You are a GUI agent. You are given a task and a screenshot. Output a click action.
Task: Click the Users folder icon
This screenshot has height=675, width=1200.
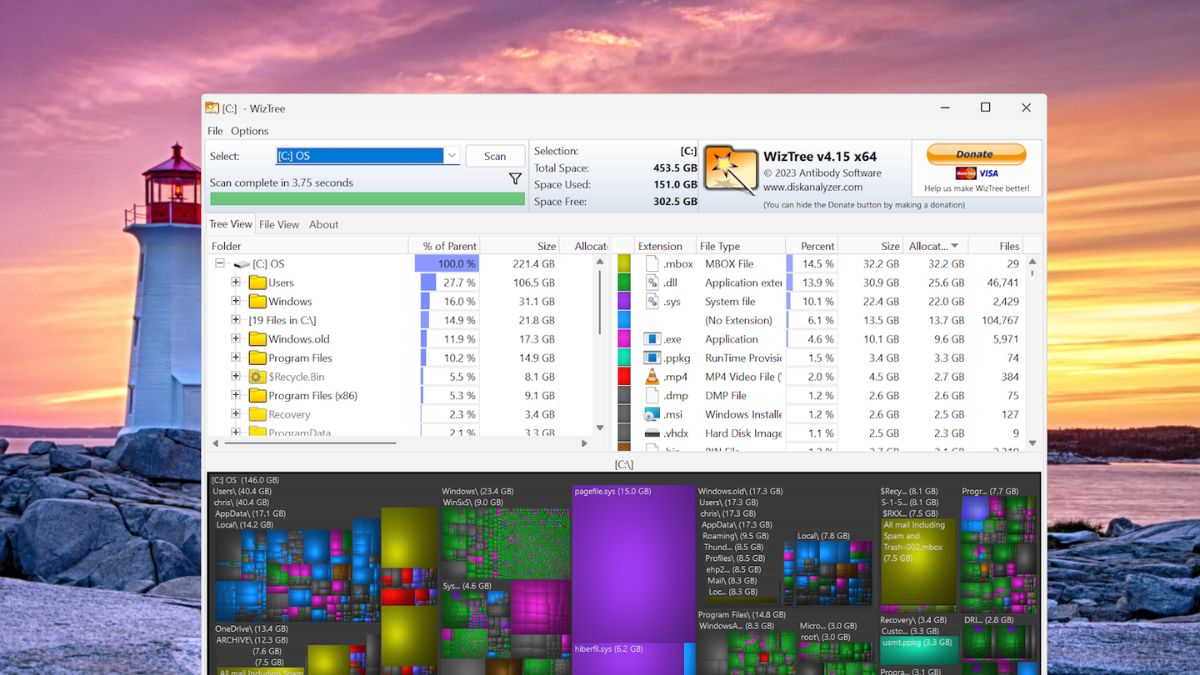pos(257,283)
